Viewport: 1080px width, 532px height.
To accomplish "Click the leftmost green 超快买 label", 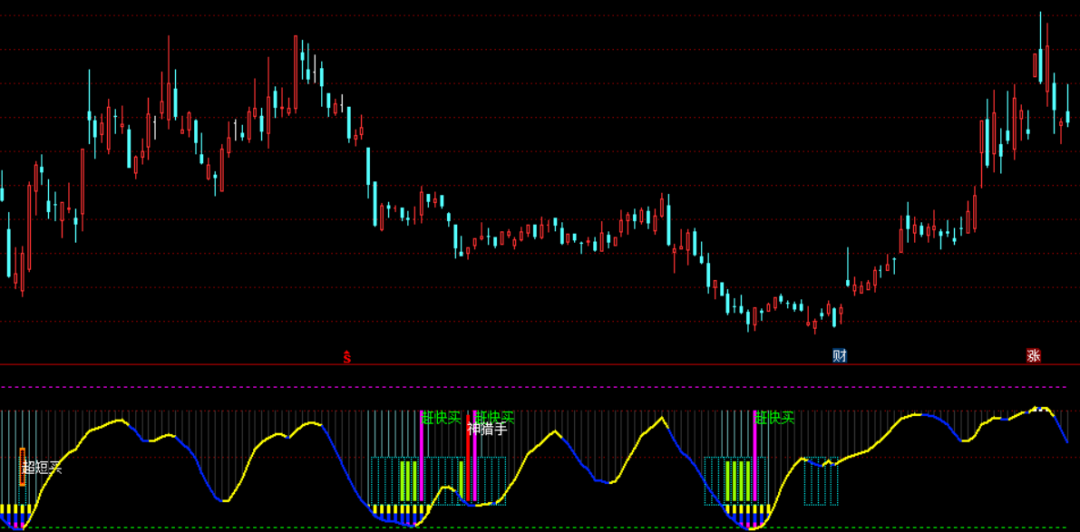I will click(441, 417).
